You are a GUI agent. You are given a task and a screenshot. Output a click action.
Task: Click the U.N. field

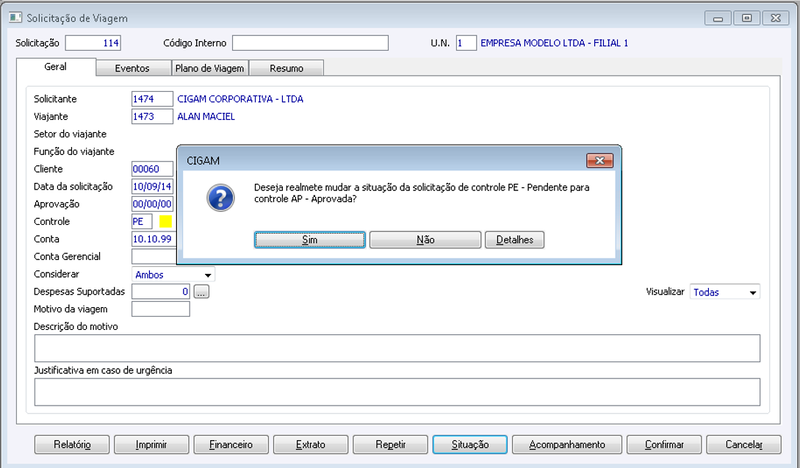coord(466,43)
